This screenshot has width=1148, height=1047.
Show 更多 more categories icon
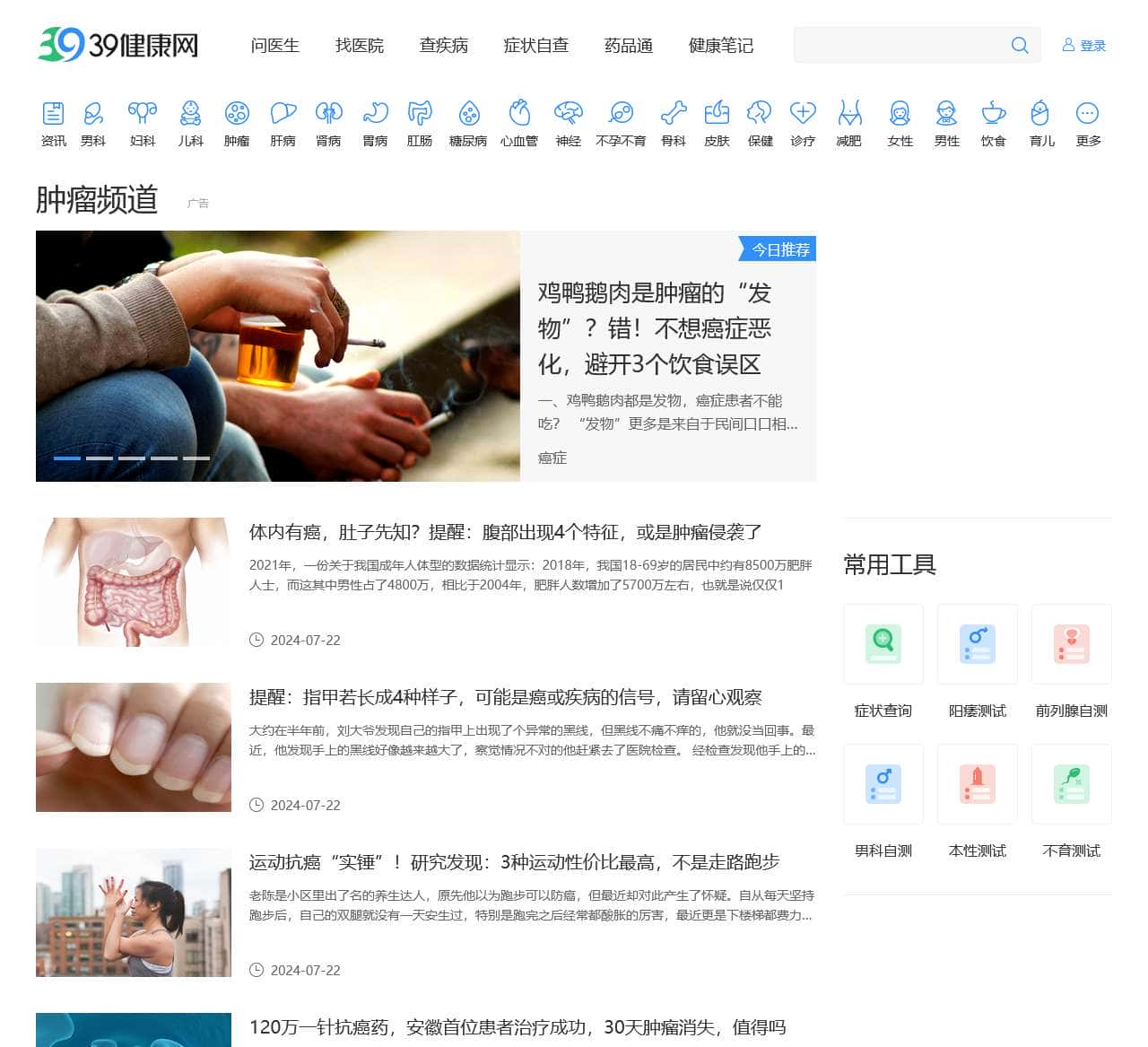[x=1088, y=113]
